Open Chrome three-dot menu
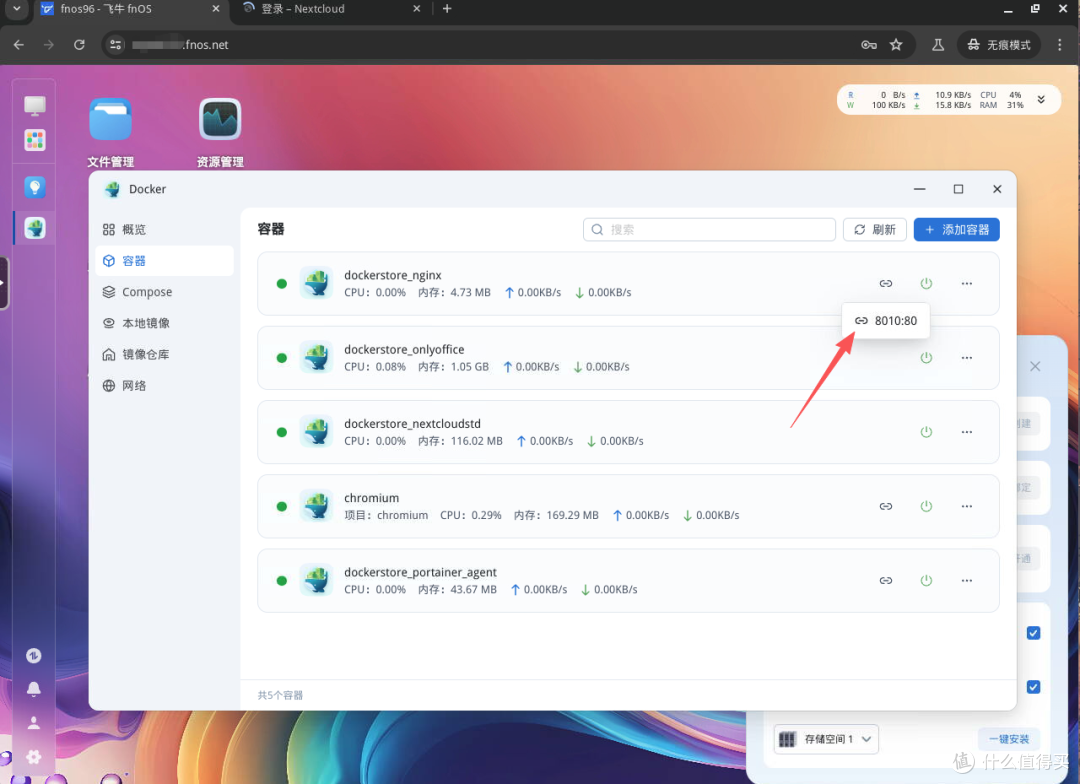The image size is (1080, 784). [x=1059, y=45]
